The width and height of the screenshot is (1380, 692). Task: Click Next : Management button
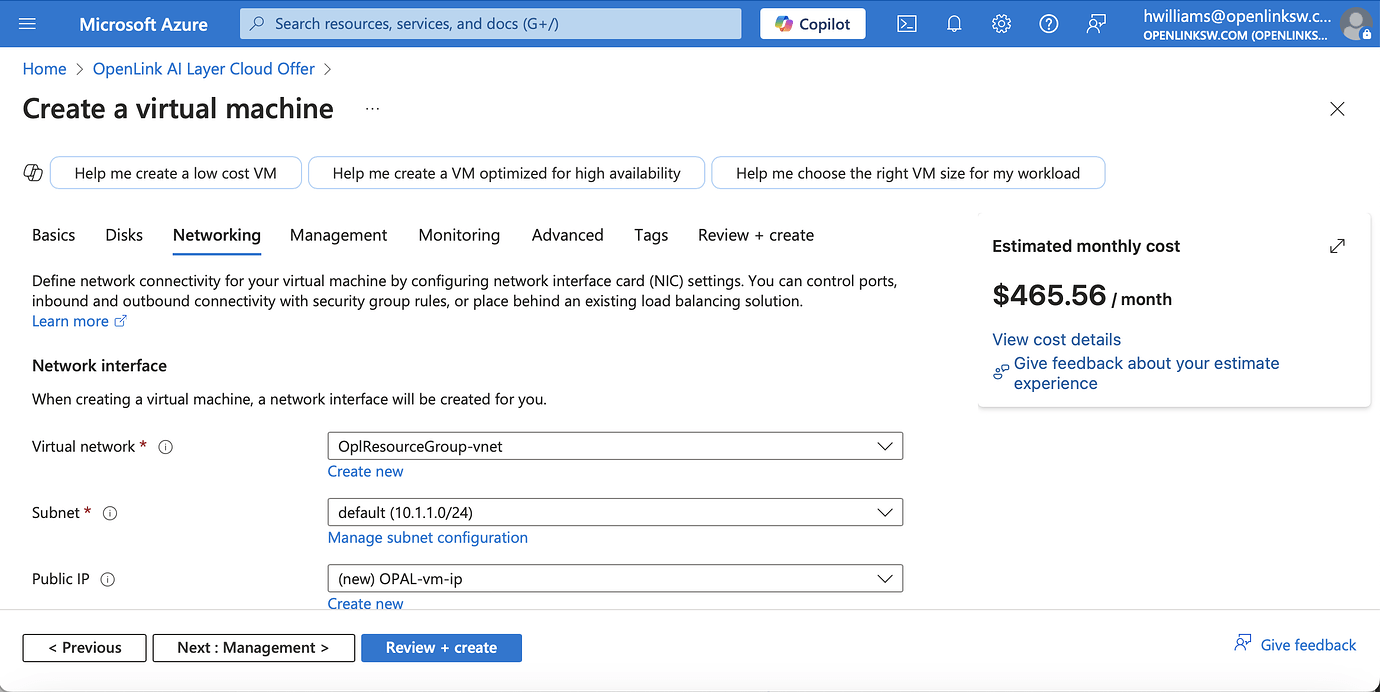point(253,647)
